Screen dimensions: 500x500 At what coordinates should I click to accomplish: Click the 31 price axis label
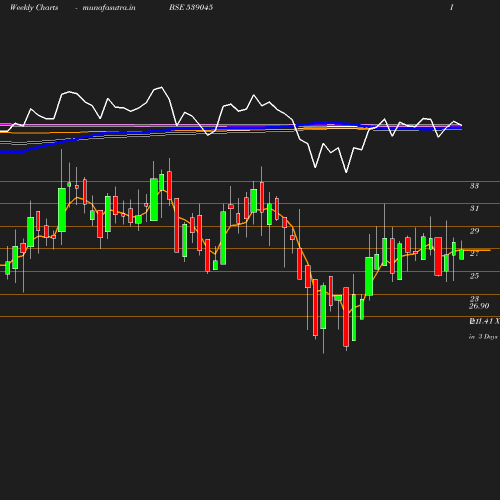pos(474,208)
